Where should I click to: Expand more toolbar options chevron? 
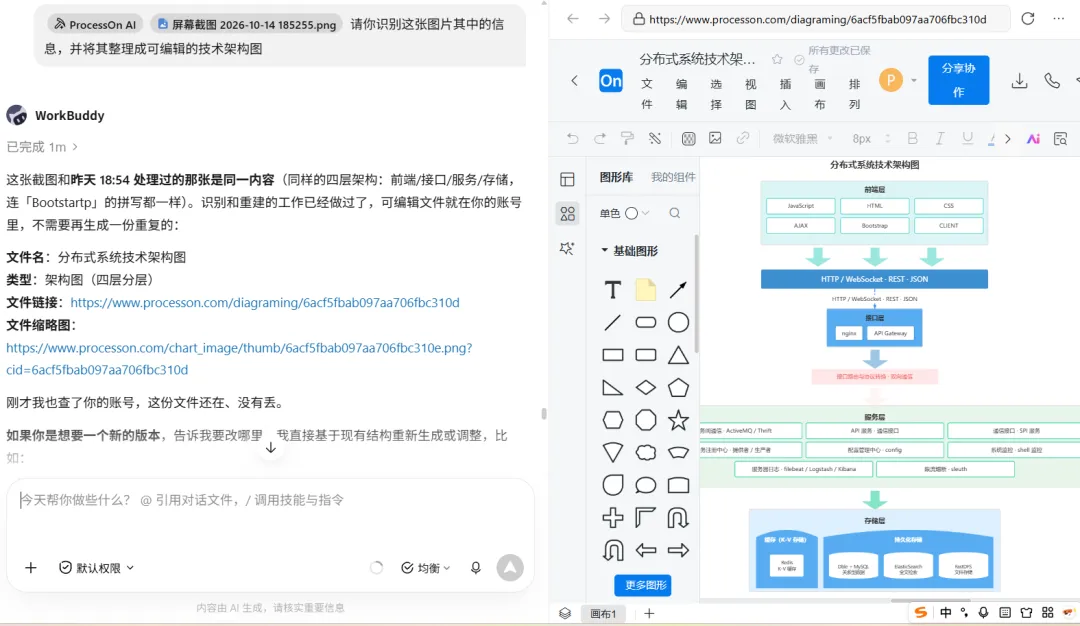(1008, 139)
